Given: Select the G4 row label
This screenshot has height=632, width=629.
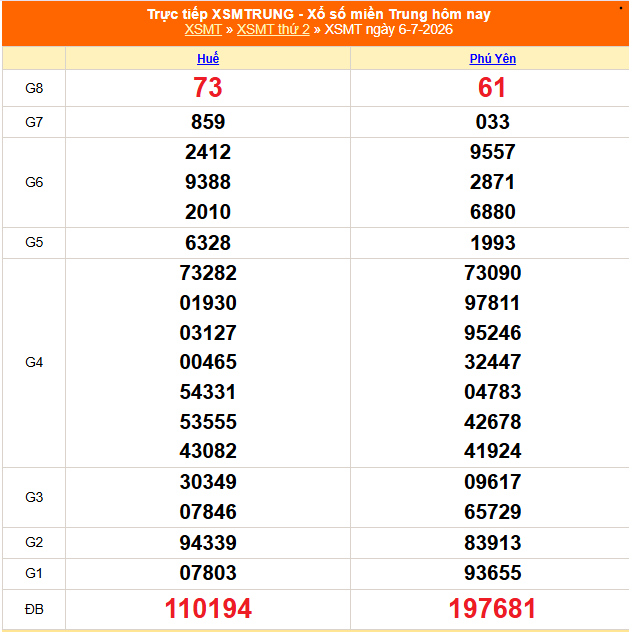Looking at the screenshot, I should [x=34, y=362].
